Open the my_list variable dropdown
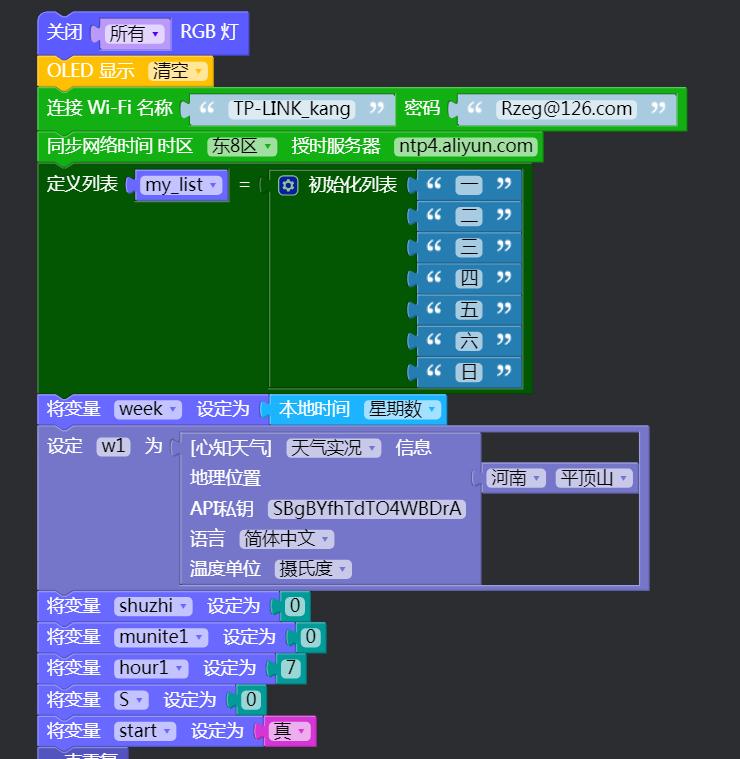The image size is (740, 759). [x=181, y=185]
